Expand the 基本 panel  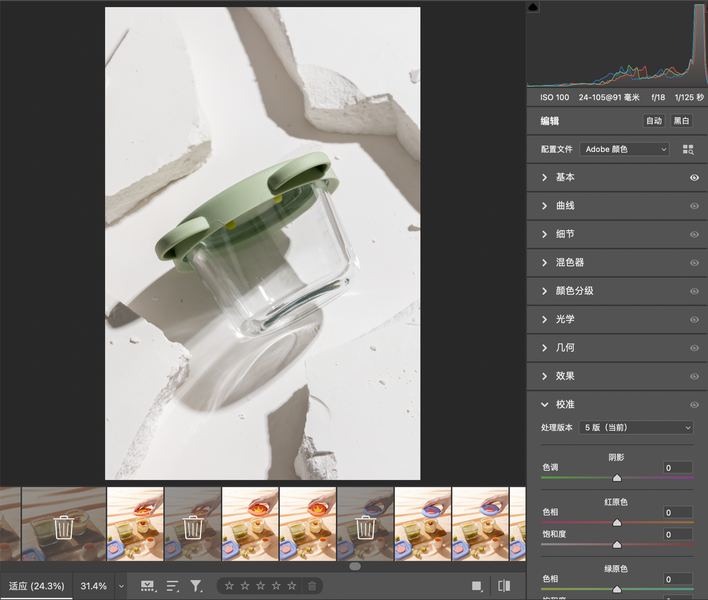tap(545, 178)
